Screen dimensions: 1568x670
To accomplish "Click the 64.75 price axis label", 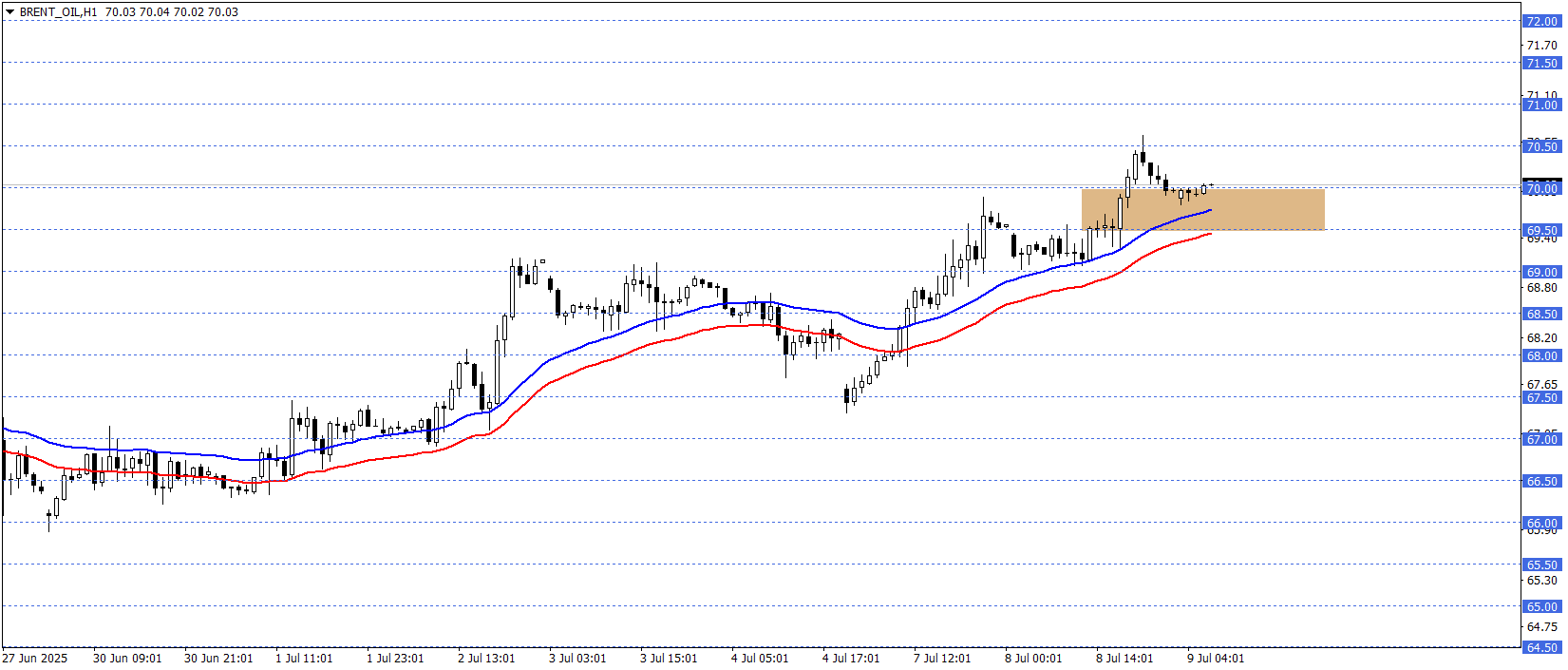I will [1542, 626].
